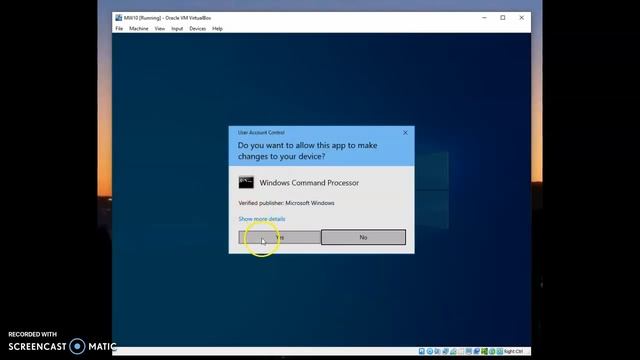Click the Yes button in UAC dialog
Viewport: 640px width, 360px height.
tap(280, 237)
